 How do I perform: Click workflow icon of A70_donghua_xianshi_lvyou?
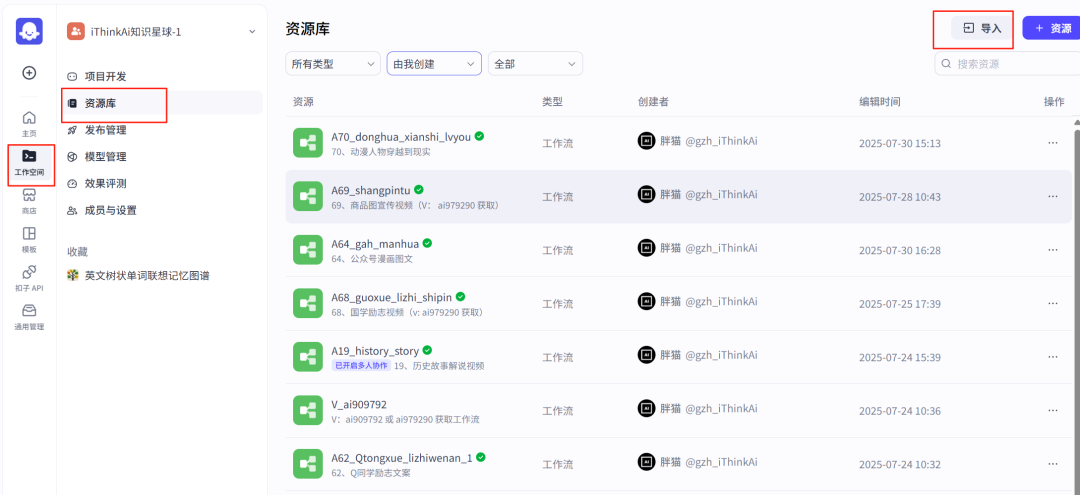tap(307, 143)
